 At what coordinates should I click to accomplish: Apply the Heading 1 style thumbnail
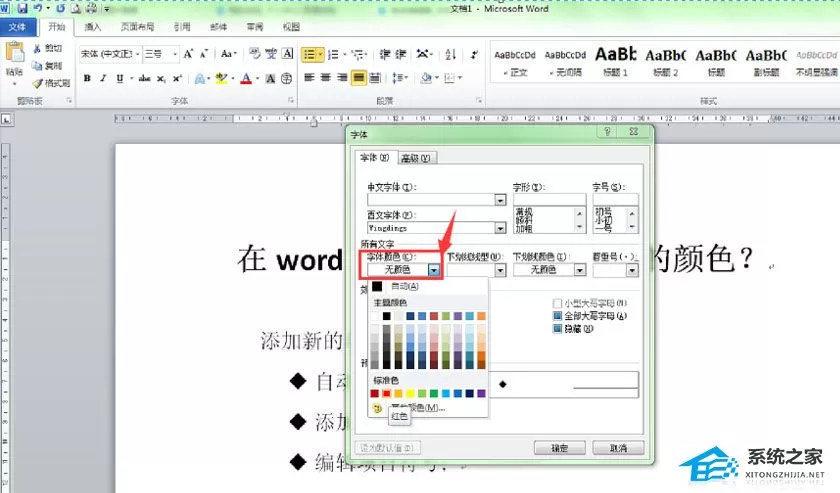616,62
